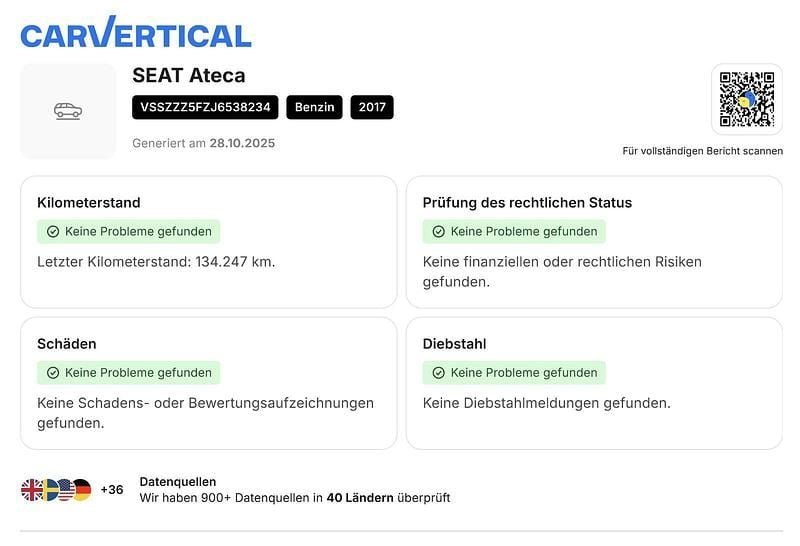Select Prüfung des rechtlichen Status heading

(x=527, y=203)
